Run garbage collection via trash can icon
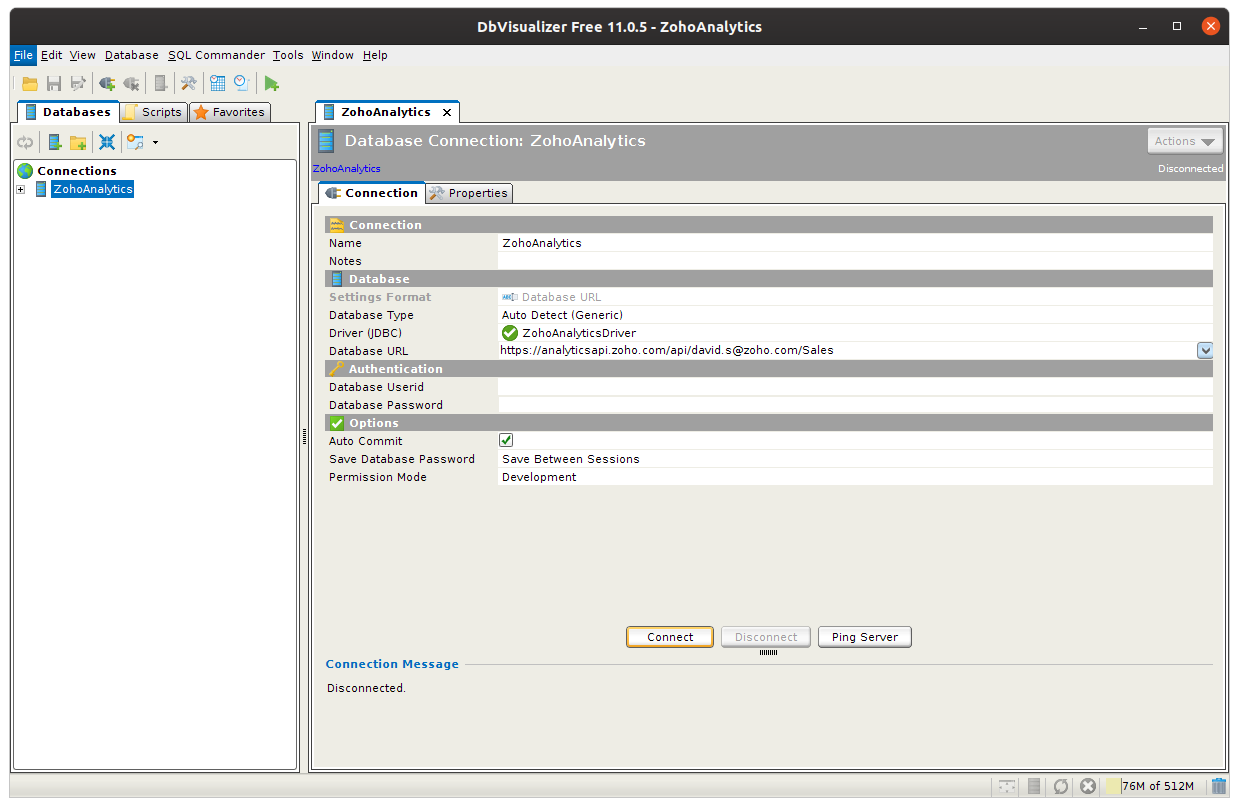 [x=1218, y=786]
